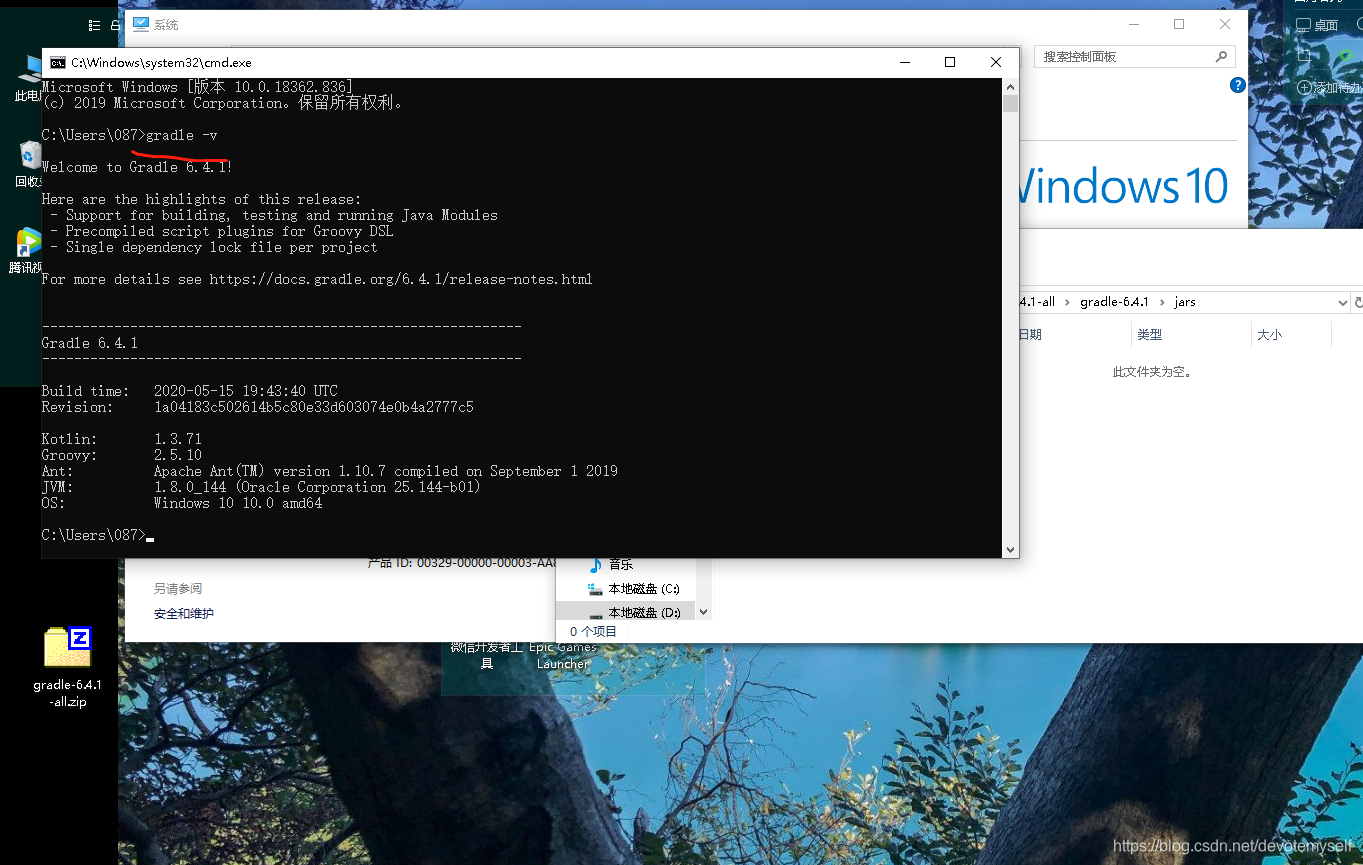
Task: Click the chevron after 4.1-all in breadcrumb
Action: tap(1067, 302)
